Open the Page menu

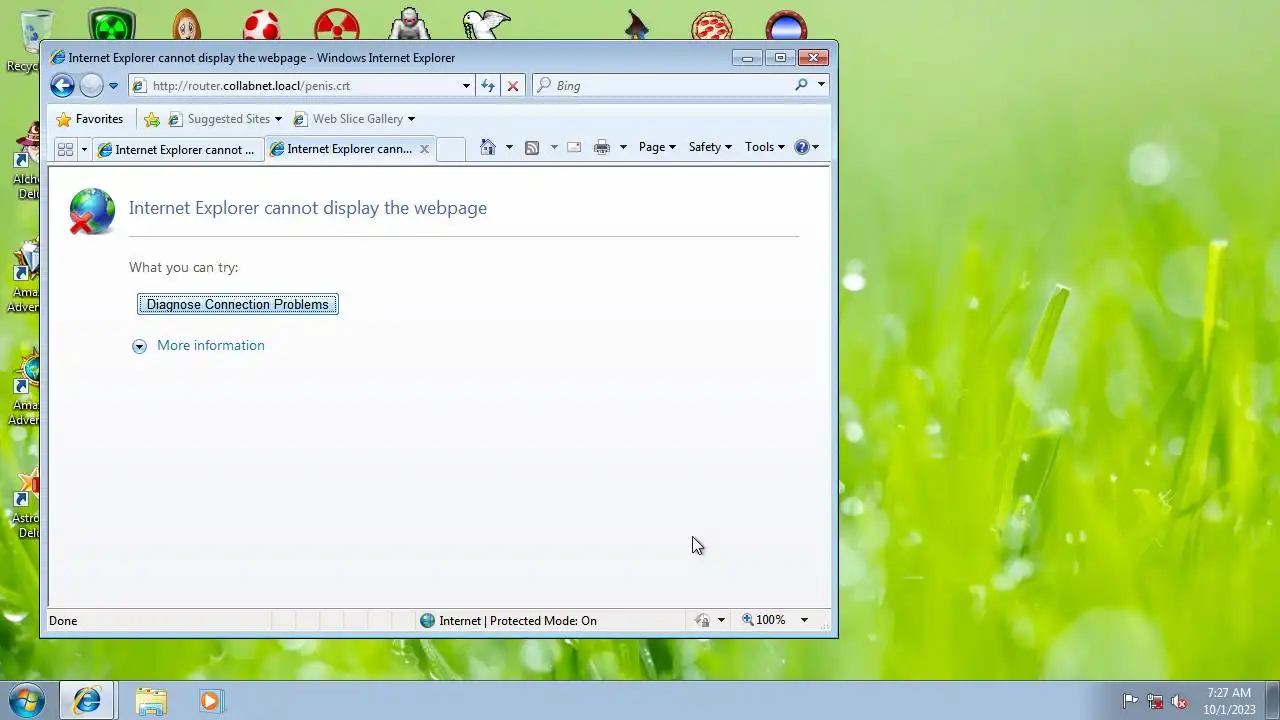coord(657,147)
